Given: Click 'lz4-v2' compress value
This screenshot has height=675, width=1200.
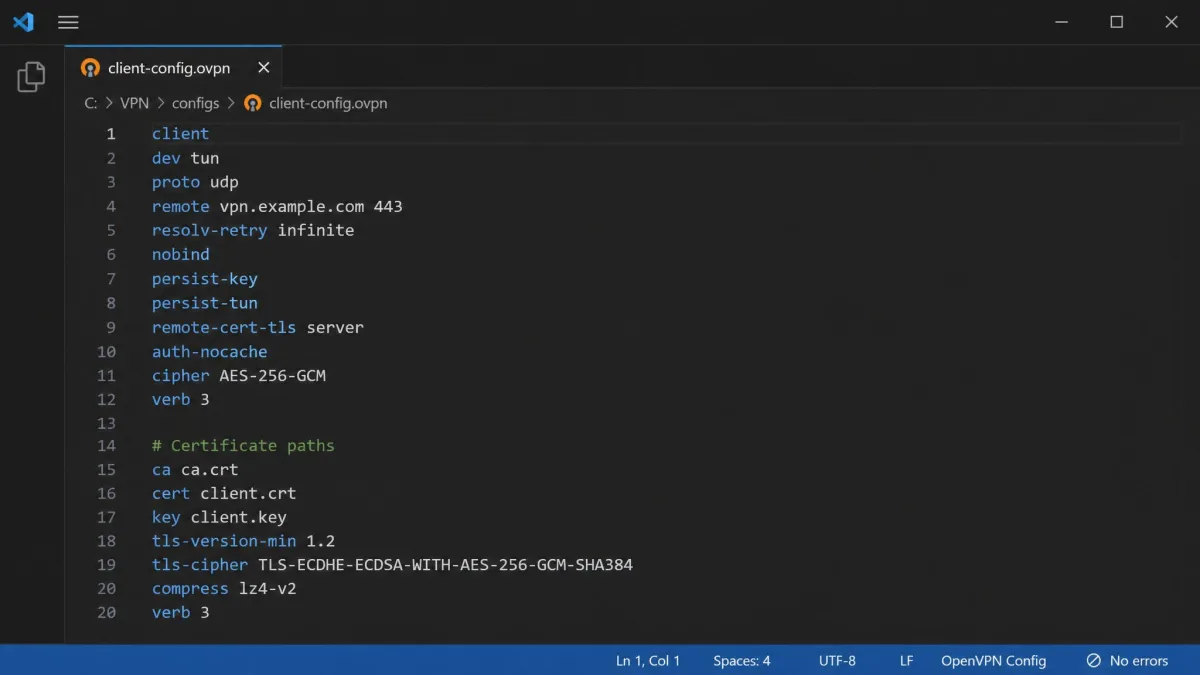Looking at the screenshot, I should 268,589.
